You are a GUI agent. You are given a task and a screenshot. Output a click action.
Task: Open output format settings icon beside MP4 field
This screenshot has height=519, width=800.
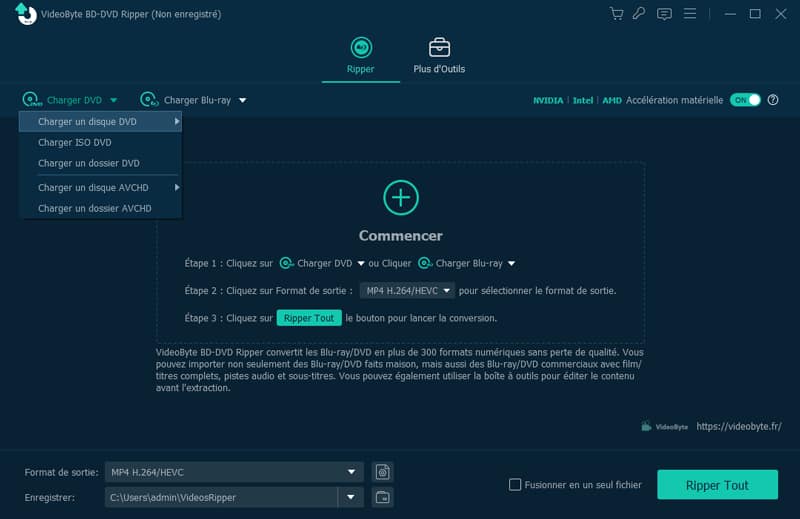[x=381, y=472]
